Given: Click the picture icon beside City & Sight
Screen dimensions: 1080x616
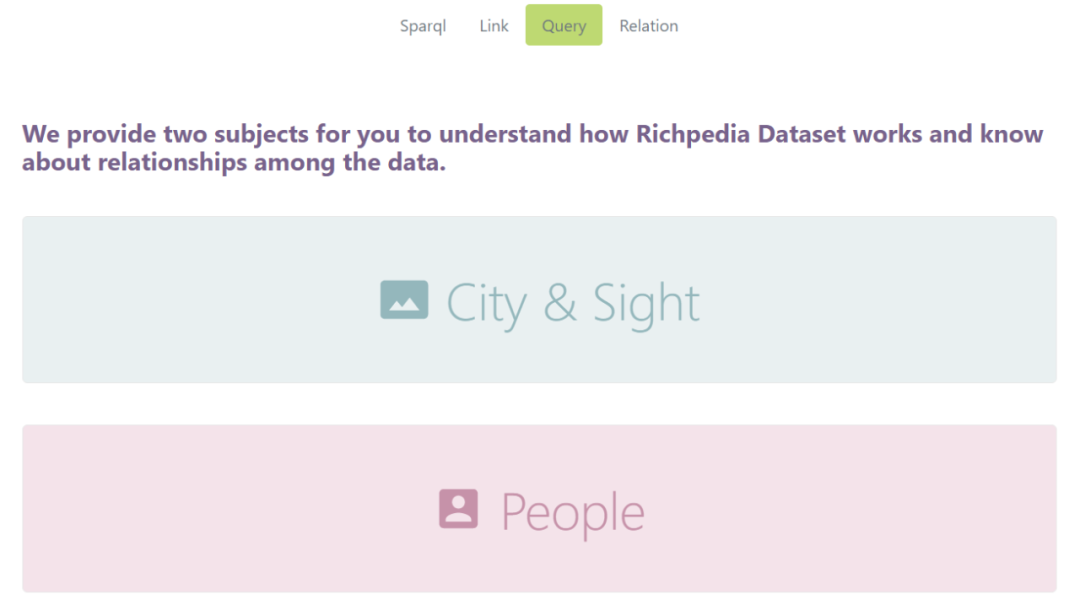Looking at the screenshot, I should pos(404,300).
